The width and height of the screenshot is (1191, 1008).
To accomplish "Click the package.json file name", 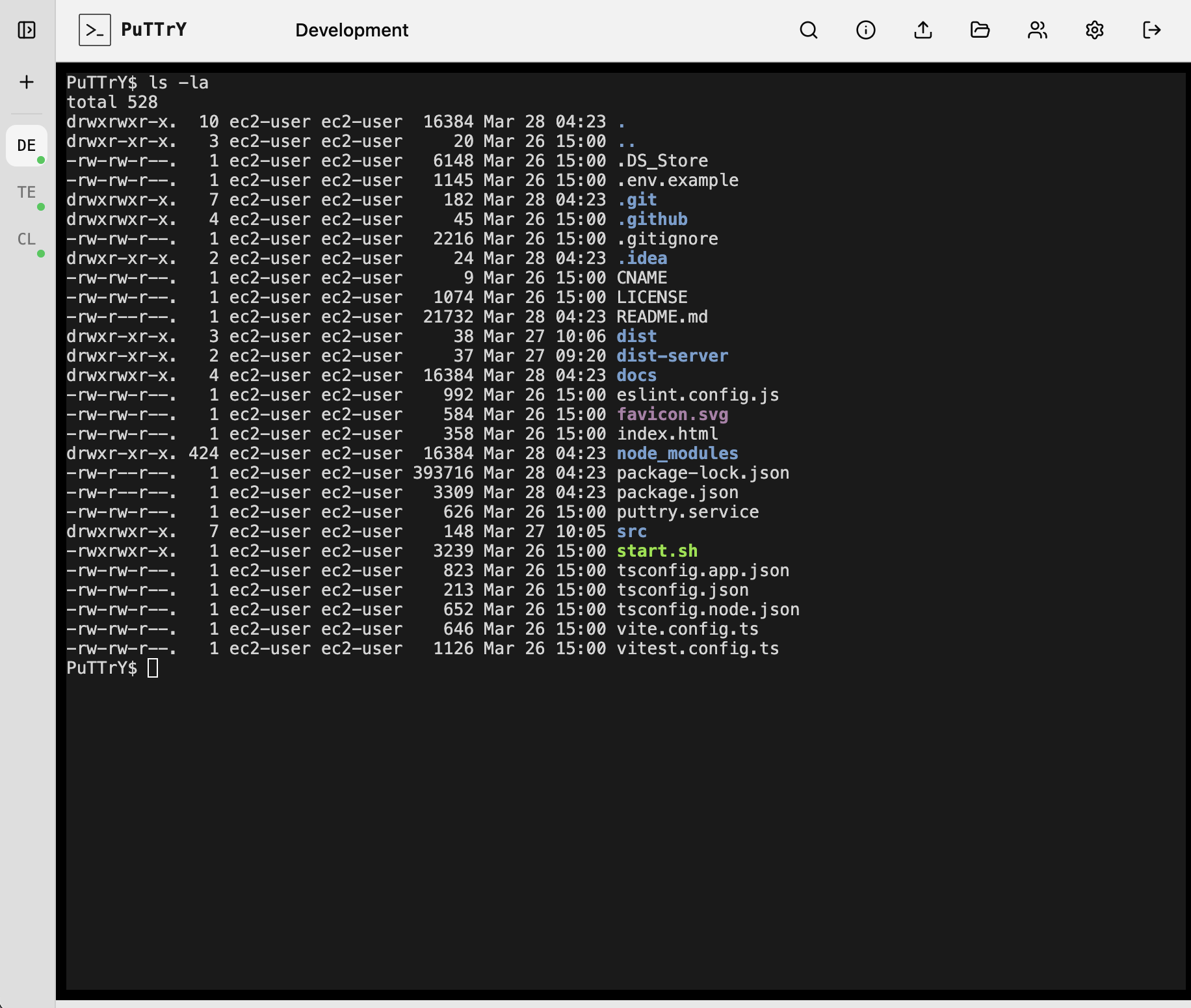I will click(677, 492).
